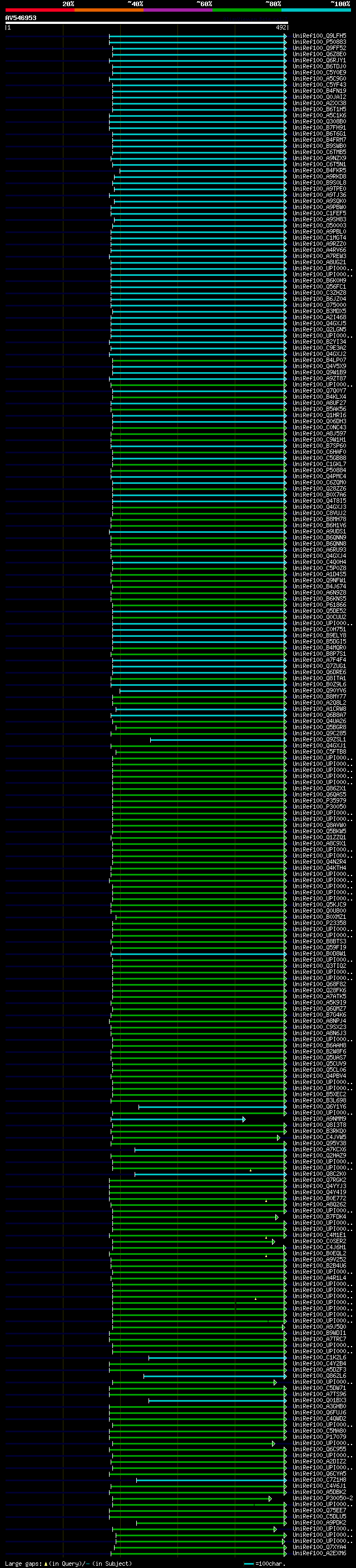Image resolution: width=356 pixels, height=1568 pixels.
Task: Select hit UniRef100_O50003
Action: tap(319, 225)
